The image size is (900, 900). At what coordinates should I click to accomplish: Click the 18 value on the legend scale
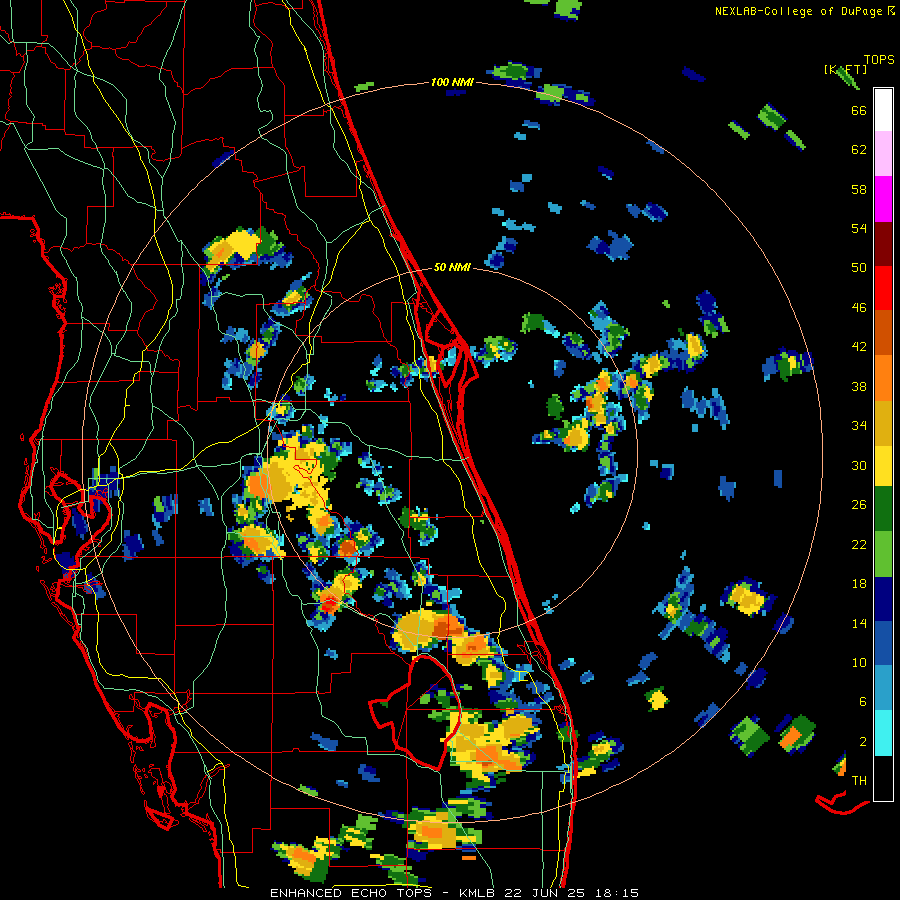click(859, 584)
